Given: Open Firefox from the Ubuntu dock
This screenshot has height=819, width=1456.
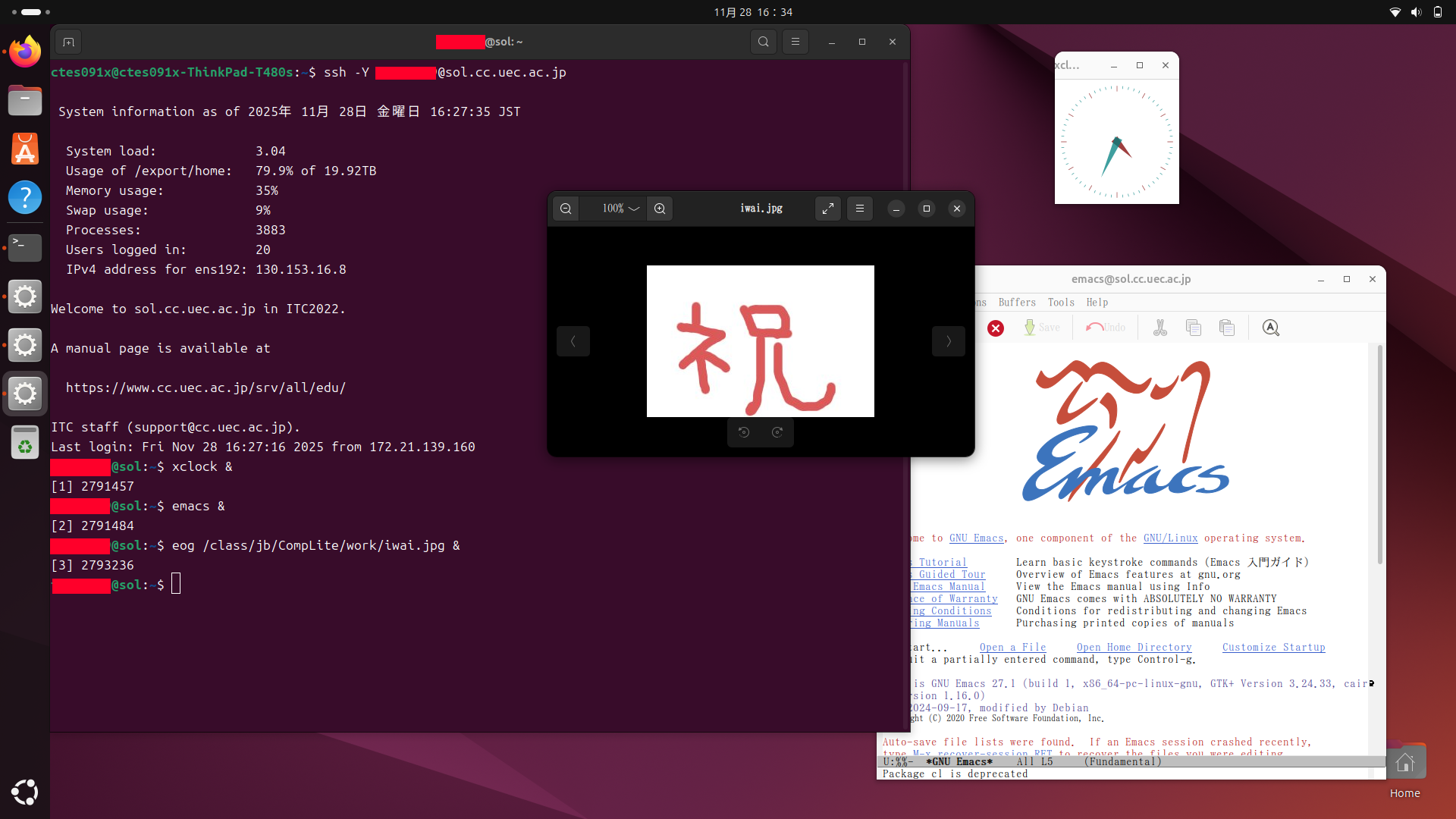Looking at the screenshot, I should coord(25,52).
